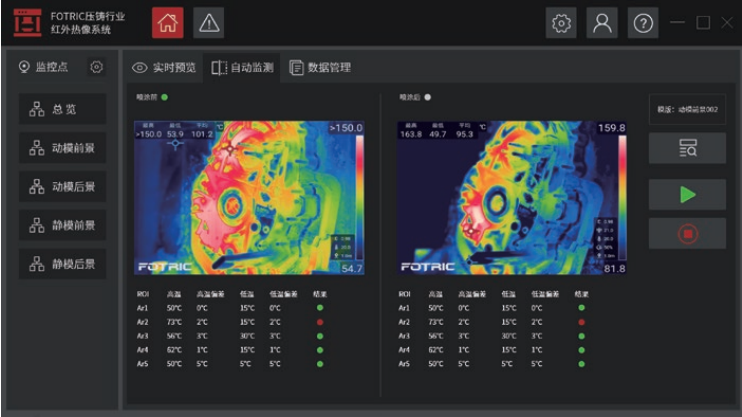Screen dimensions: 742x417
Task: Start monitoring with green play button
Action: pyautogui.click(x=687, y=195)
